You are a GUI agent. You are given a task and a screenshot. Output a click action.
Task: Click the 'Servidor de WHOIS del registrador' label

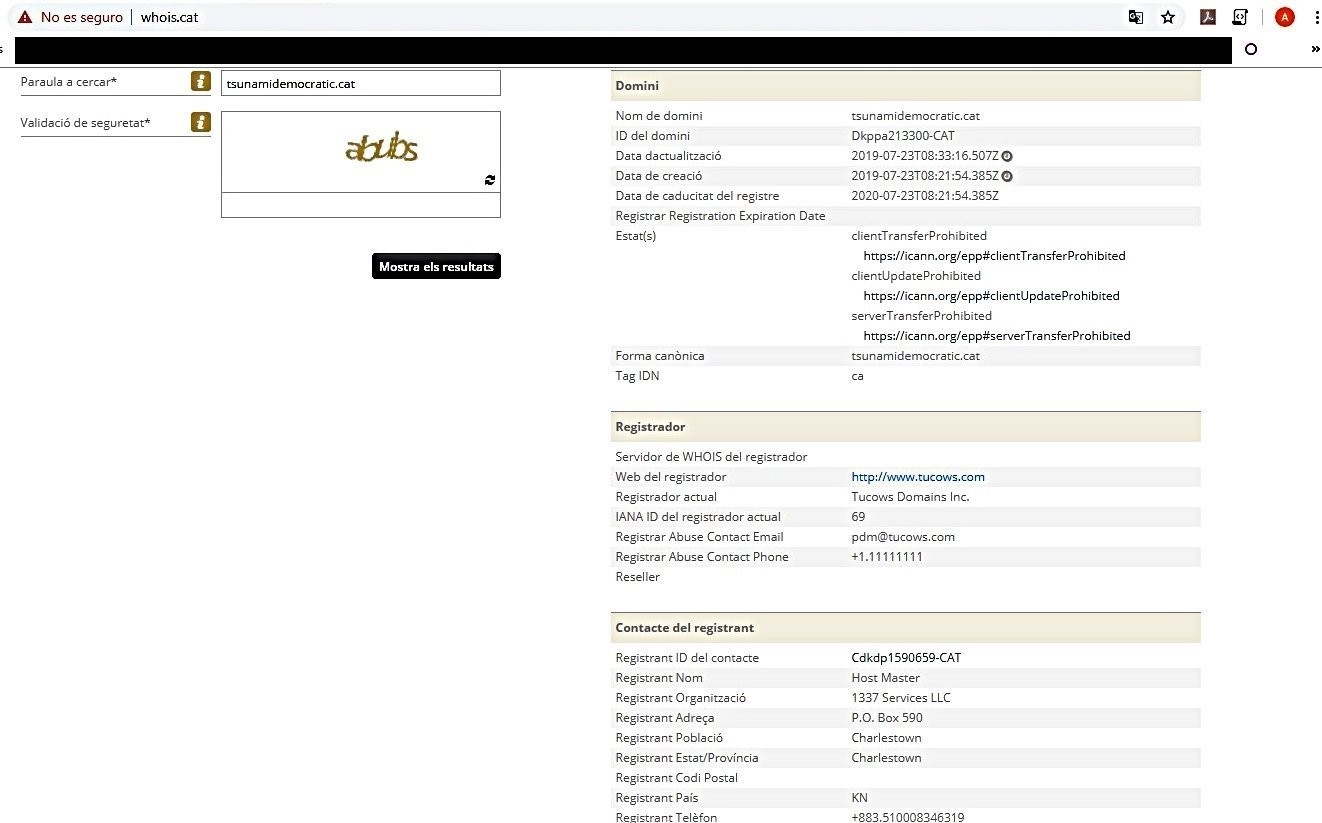click(x=711, y=457)
